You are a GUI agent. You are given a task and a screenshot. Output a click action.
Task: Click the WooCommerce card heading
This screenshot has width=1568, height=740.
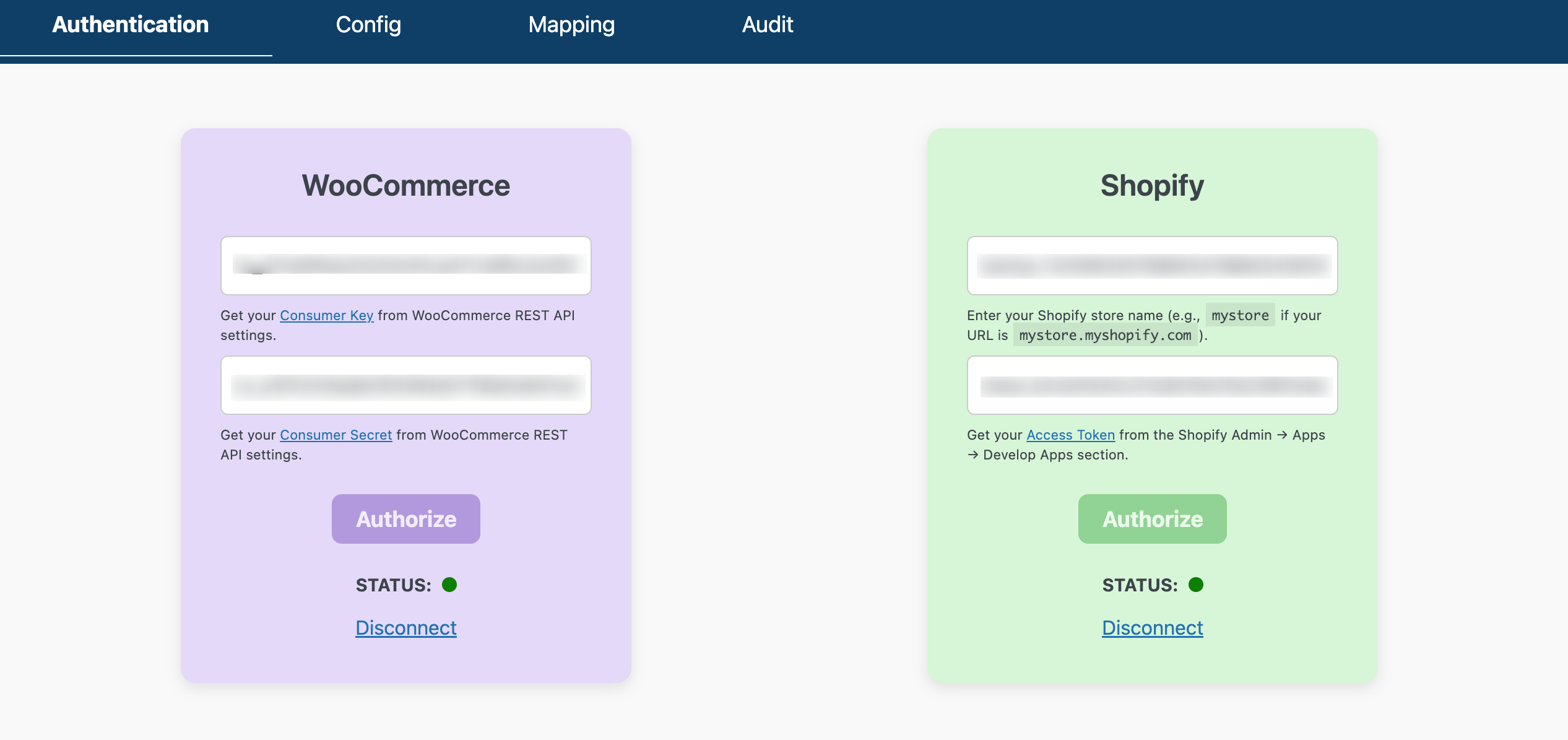(405, 186)
